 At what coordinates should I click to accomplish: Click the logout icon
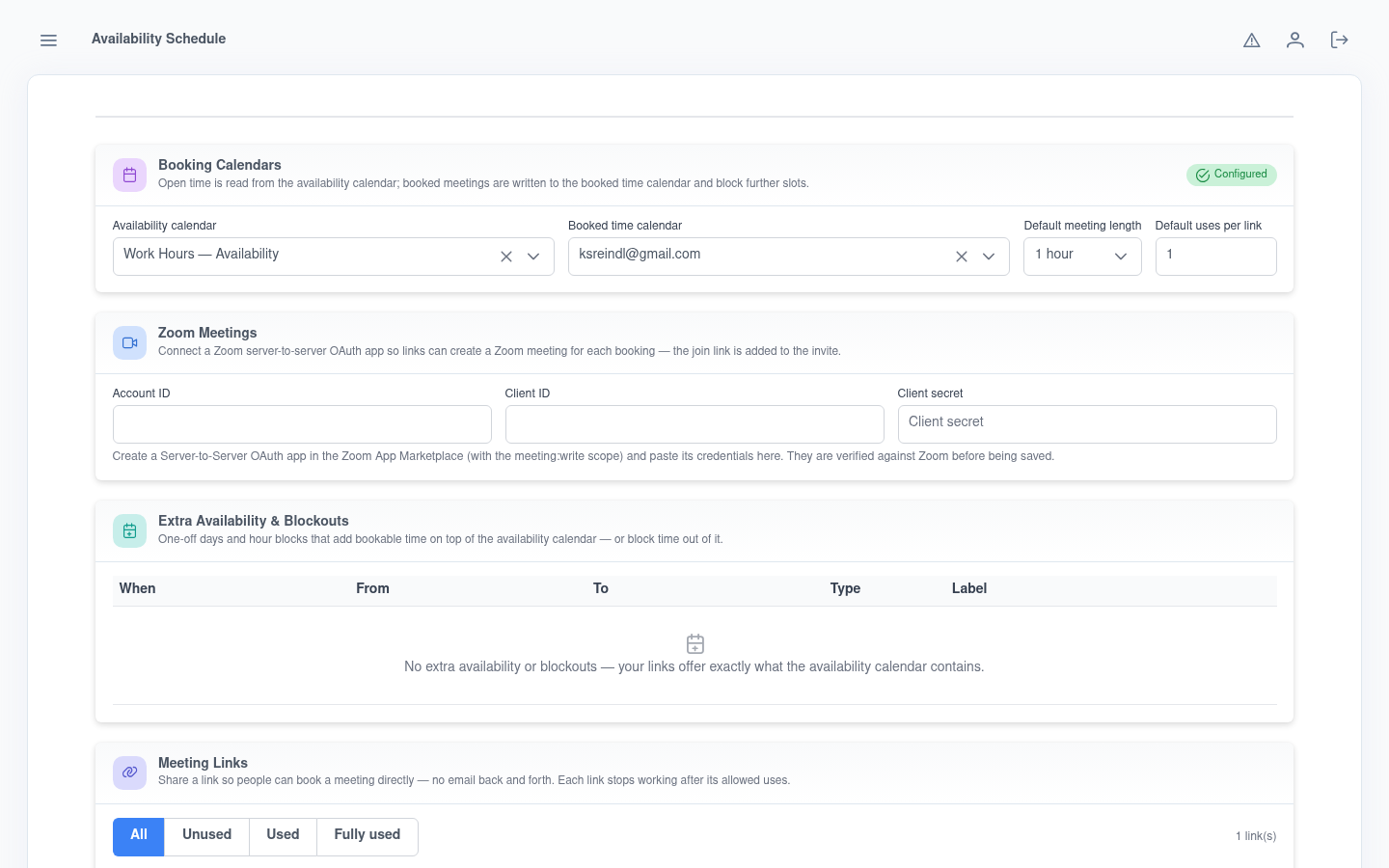[1339, 40]
